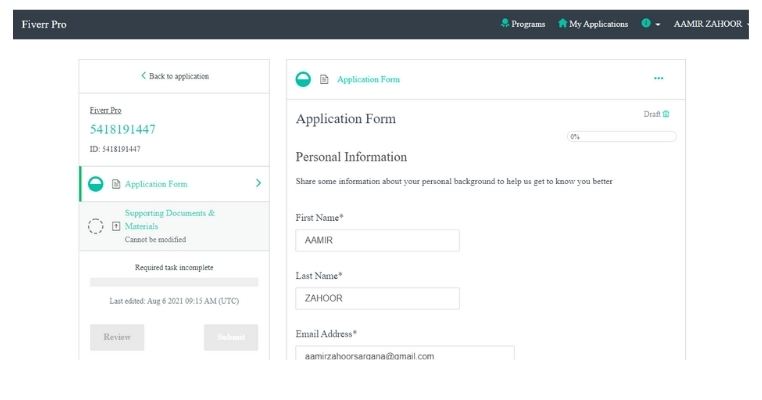Click dashed circle status icon
This screenshot has height=400, width=762.
96,226
